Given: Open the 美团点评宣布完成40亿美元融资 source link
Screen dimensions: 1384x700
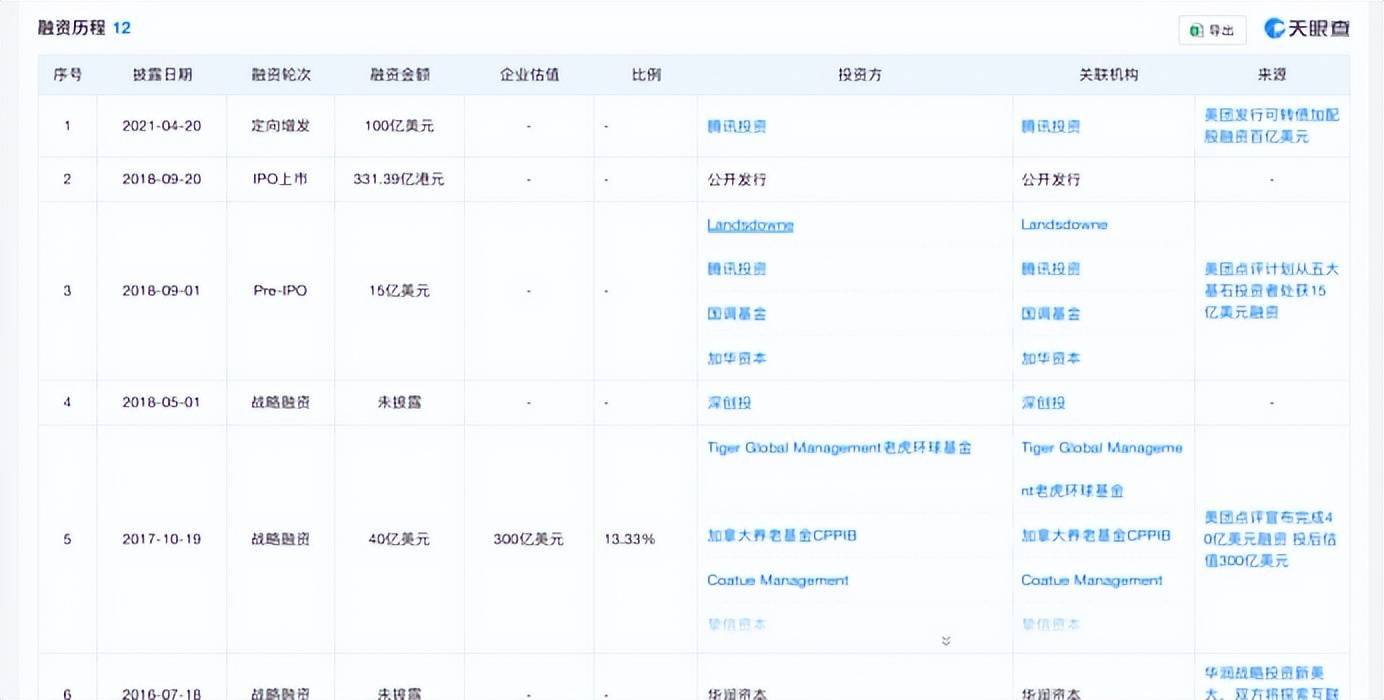Looking at the screenshot, I should (x=1271, y=539).
